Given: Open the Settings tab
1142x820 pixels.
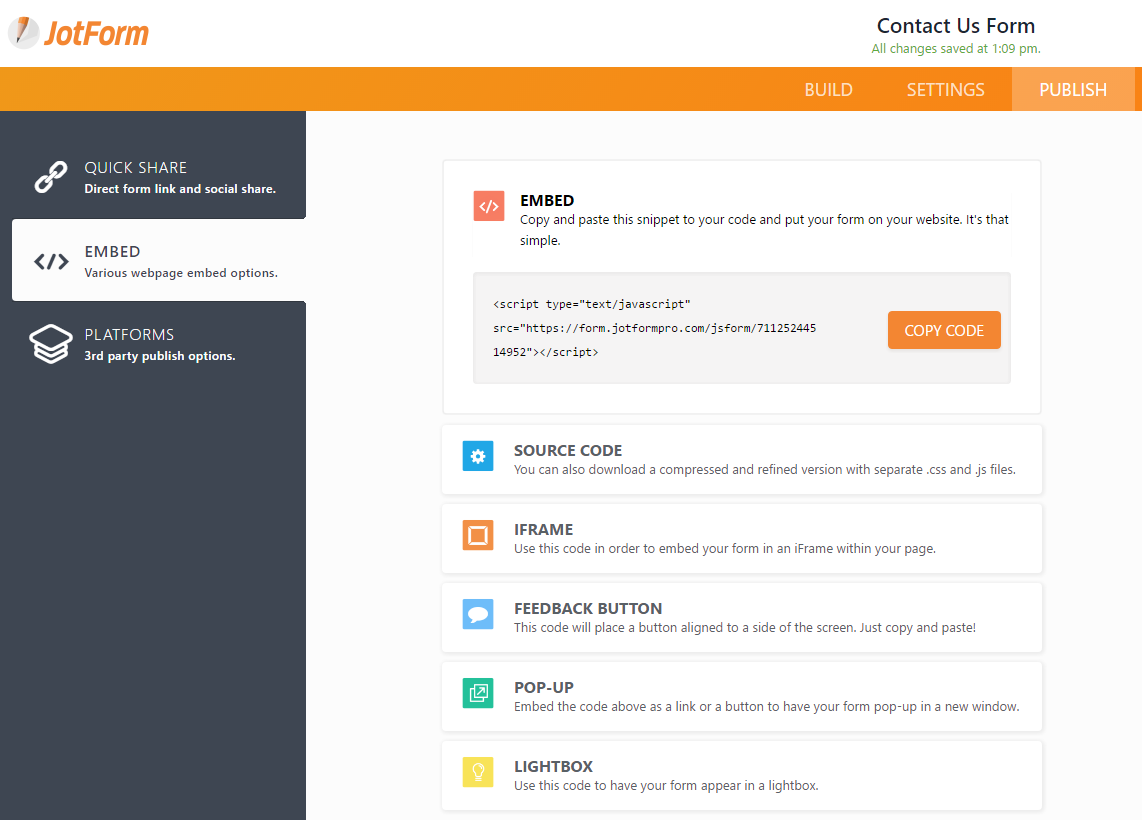Looking at the screenshot, I should coord(945,90).
